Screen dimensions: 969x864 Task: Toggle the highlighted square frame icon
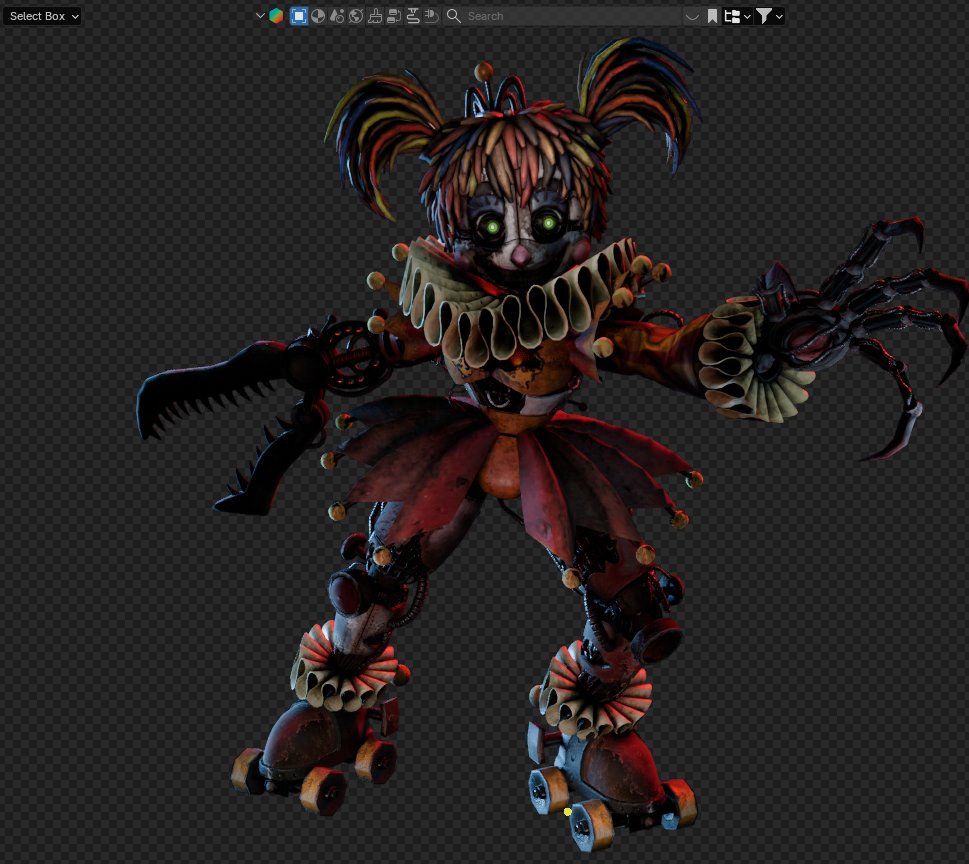pos(299,16)
